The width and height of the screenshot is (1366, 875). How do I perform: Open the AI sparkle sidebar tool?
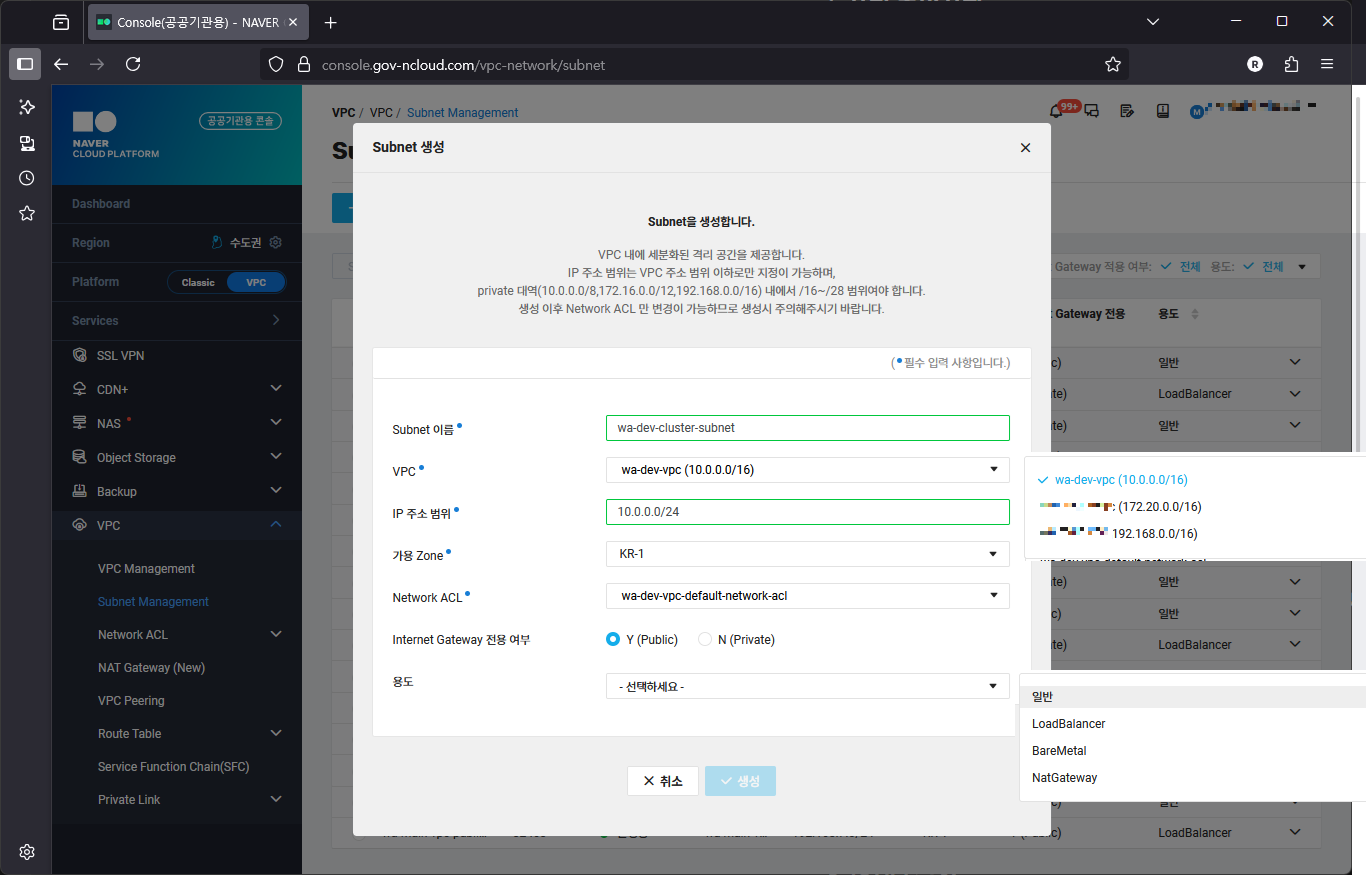pyautogui.click(x=27, y=107)
